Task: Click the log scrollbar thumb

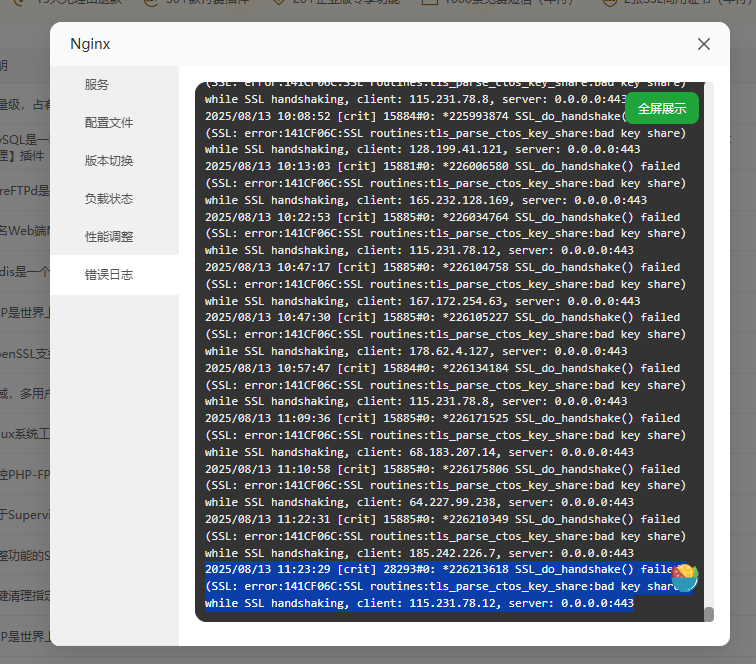Action: (708, 614)
